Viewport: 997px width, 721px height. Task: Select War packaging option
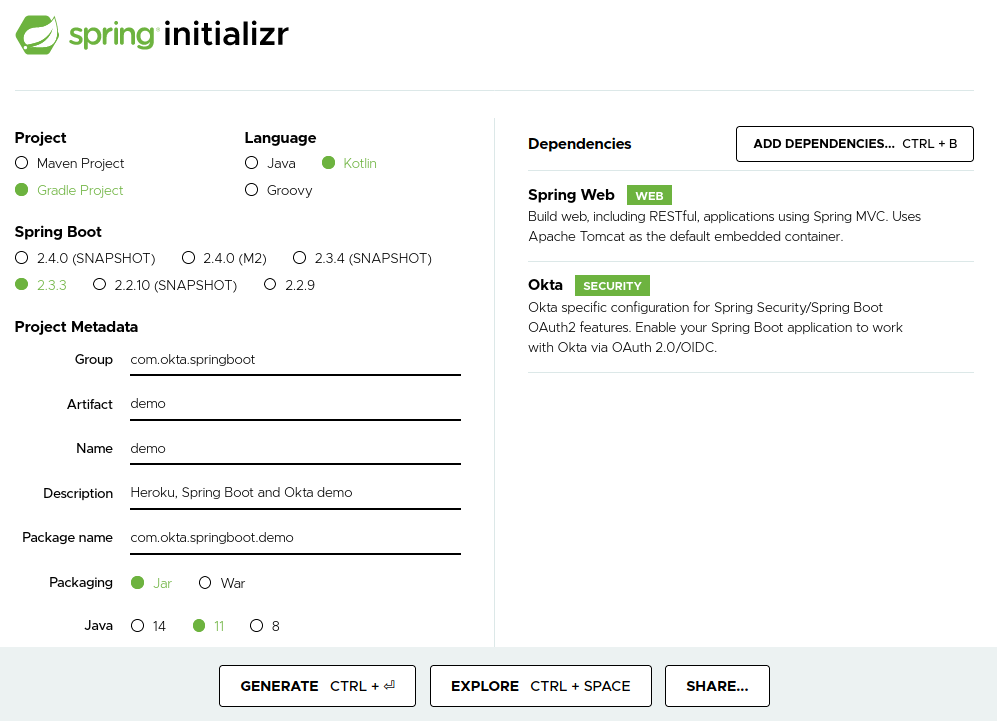[x=205, y=583]
